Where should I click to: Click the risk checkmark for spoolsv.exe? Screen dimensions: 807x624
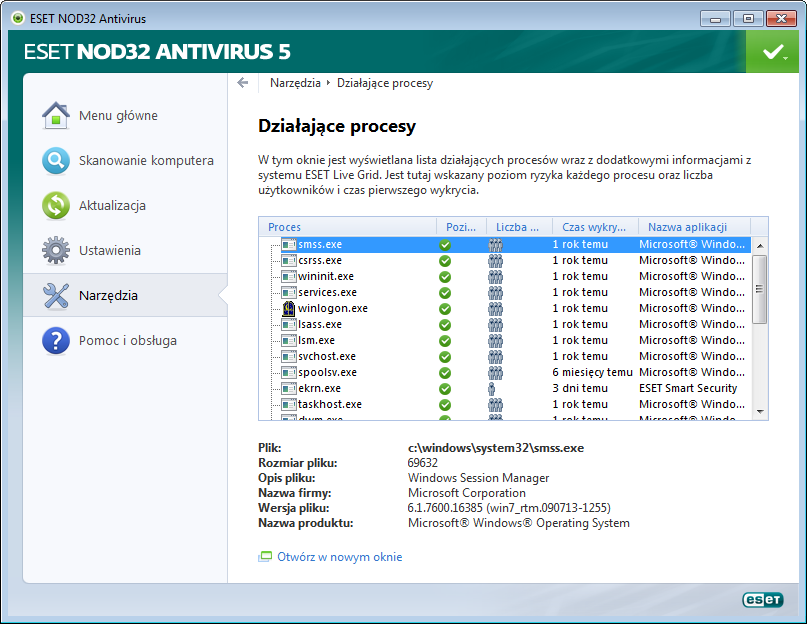(445, 373)
